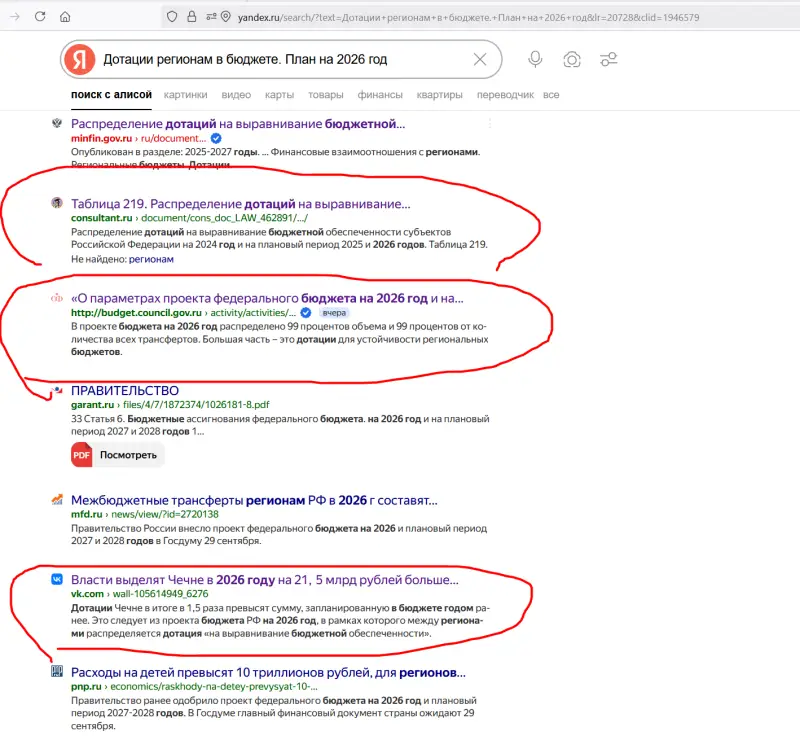Open the 'Таблица 219' consultant.ru result
The width and height of the screenshot is (800, 749).
[240, 204]
